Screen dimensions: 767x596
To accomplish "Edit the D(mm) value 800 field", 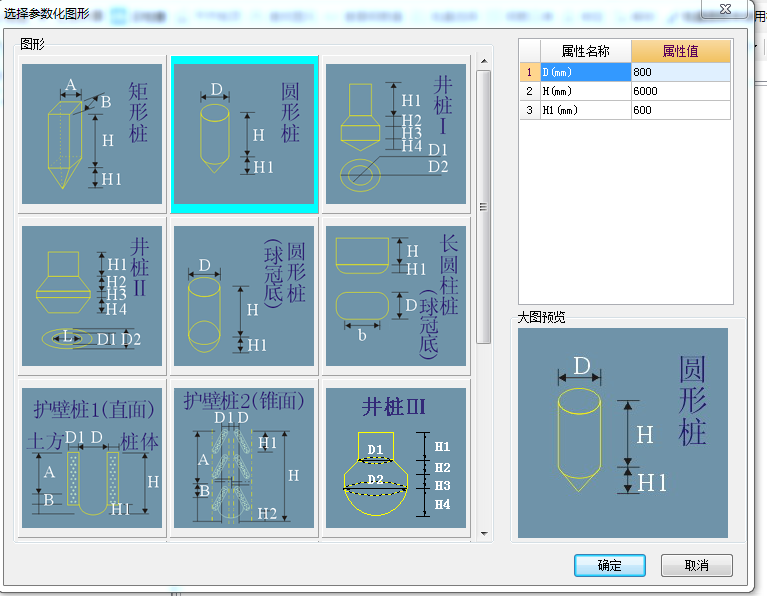I will [681, 72].
